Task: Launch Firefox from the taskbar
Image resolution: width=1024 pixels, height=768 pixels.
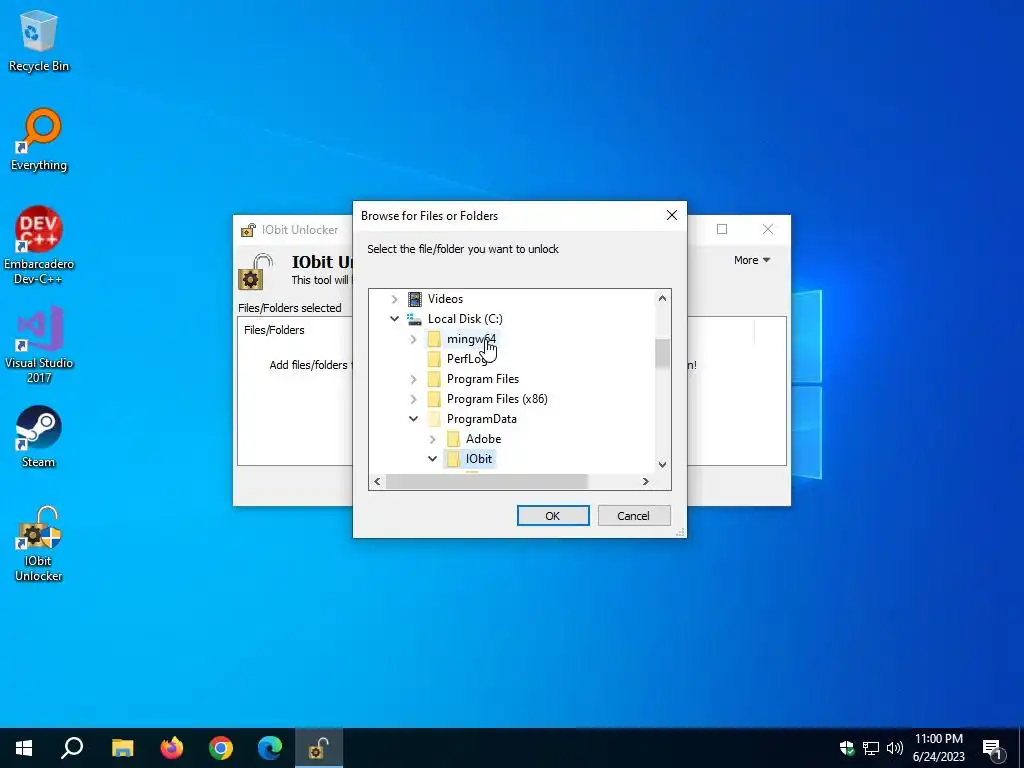Action: 172,748
